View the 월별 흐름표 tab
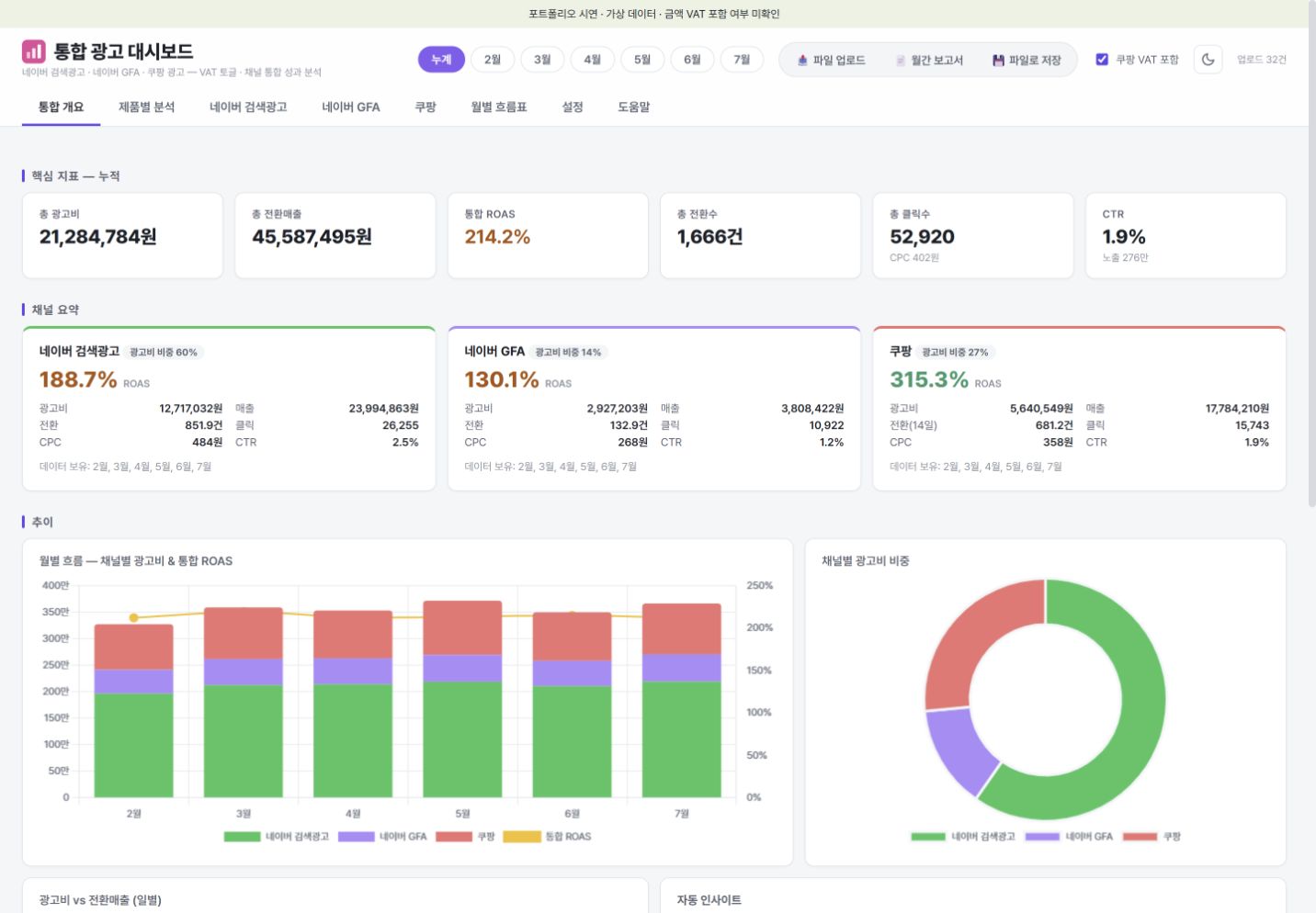This screenshot has width=1316, height=913. (499, 107)
